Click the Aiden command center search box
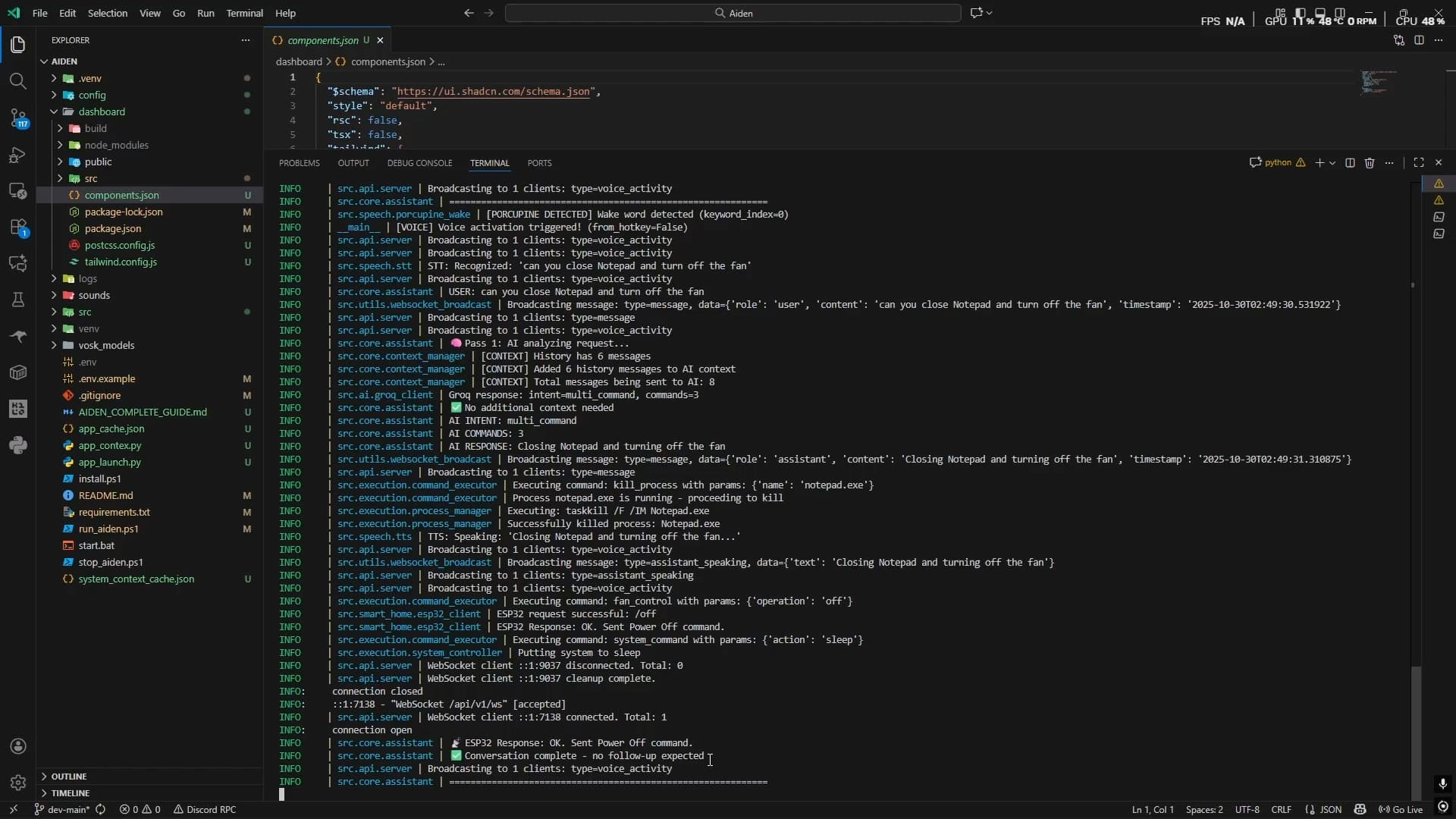Viewport: 1456px width, 819px height. click(733, 13)
